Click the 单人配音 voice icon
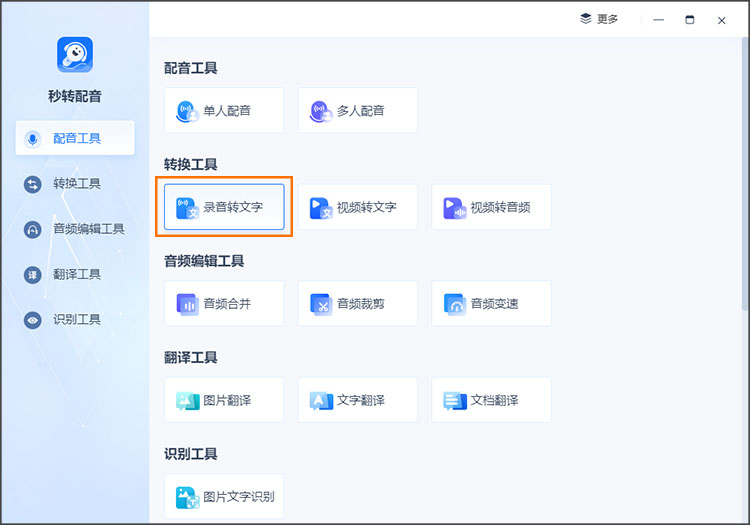 point(188,111)
